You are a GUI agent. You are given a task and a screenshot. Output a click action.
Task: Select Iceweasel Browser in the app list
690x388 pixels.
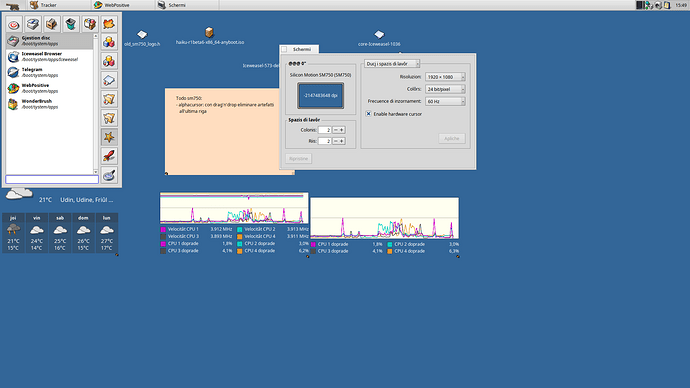[49, 57]
